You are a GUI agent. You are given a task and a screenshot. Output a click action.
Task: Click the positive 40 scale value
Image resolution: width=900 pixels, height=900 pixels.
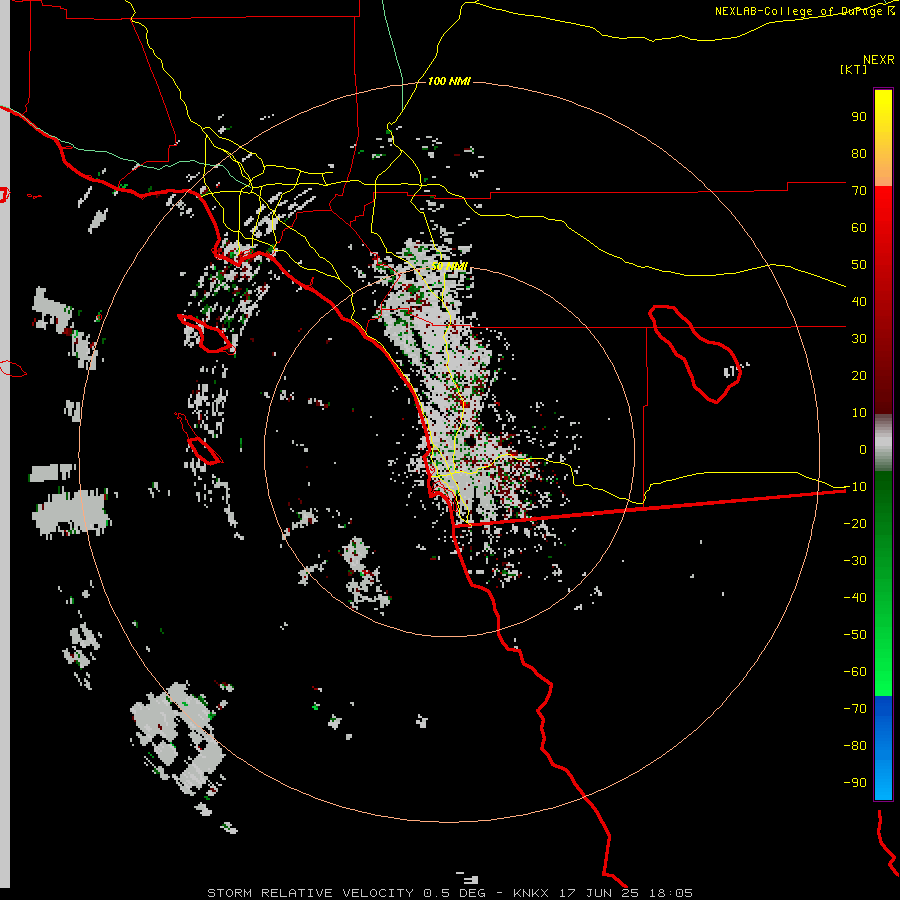(x=859, y=302)
